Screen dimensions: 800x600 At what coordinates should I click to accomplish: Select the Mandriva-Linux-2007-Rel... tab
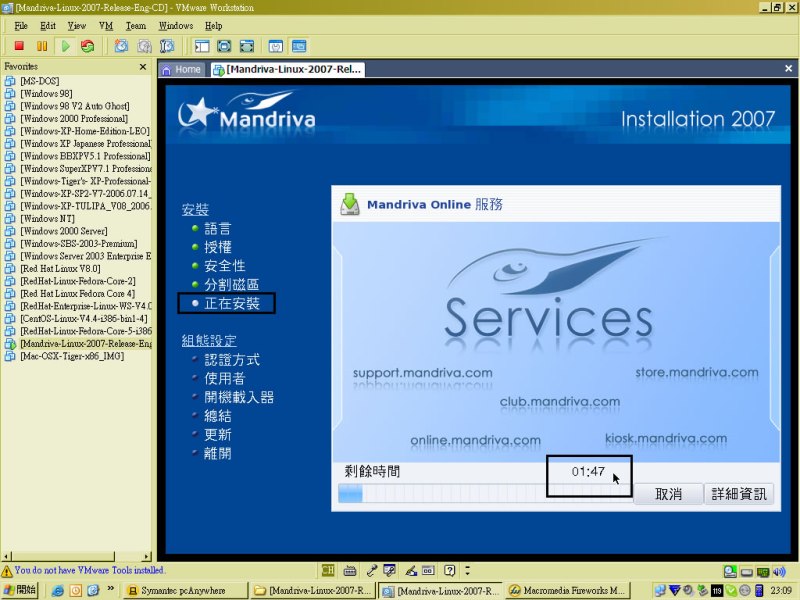(287, 69)
